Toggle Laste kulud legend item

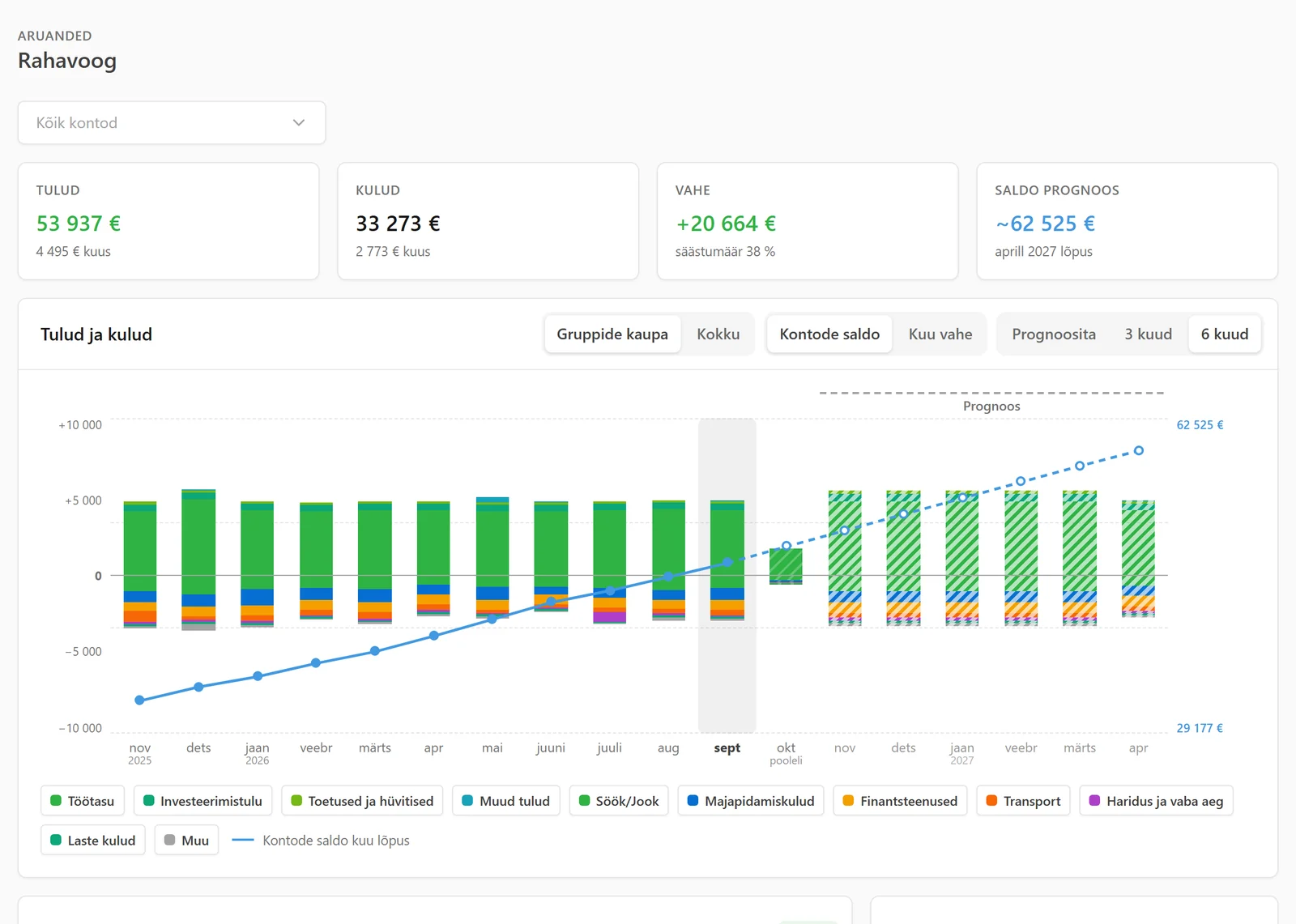93,841
